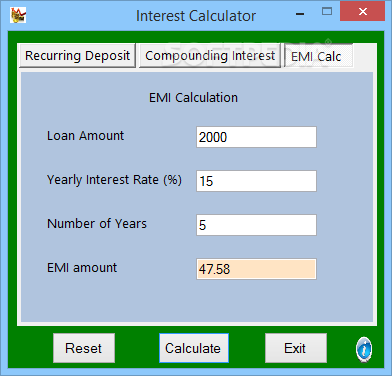Minimize the Interest Calculator window
The height and width of the screenshot is (376, 392).
point(300,13)
